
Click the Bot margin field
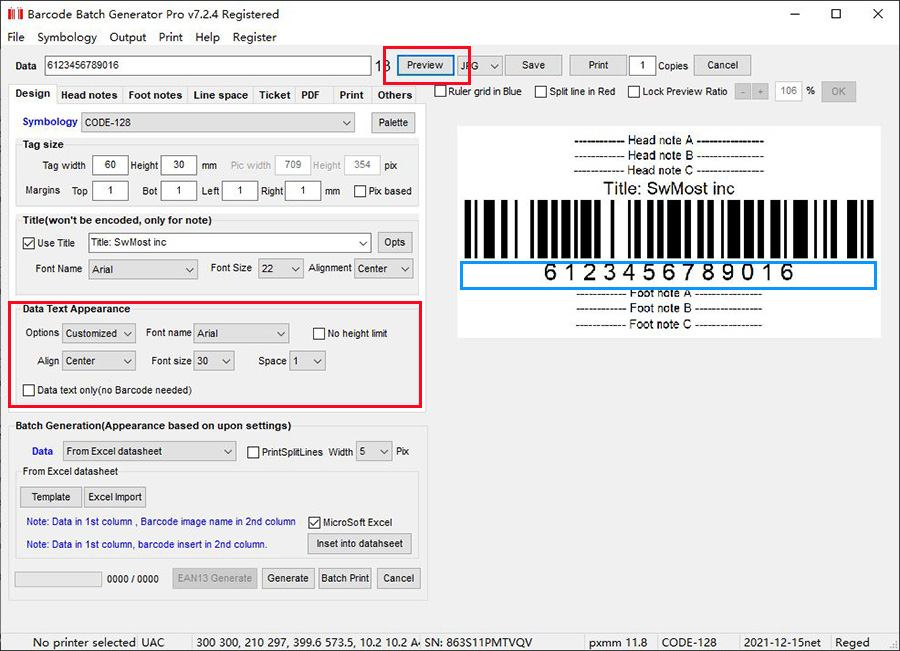coord(179,191)
